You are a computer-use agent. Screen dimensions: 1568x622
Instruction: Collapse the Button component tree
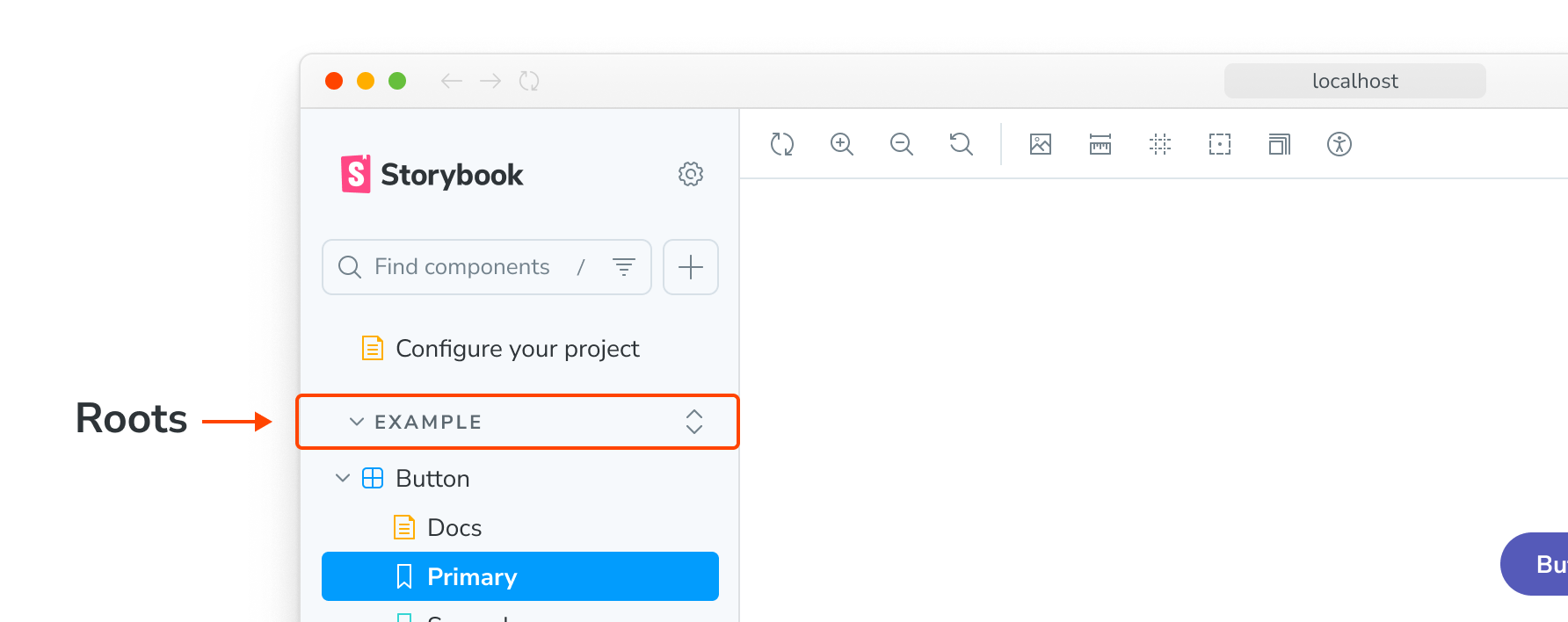coord(343,478)
